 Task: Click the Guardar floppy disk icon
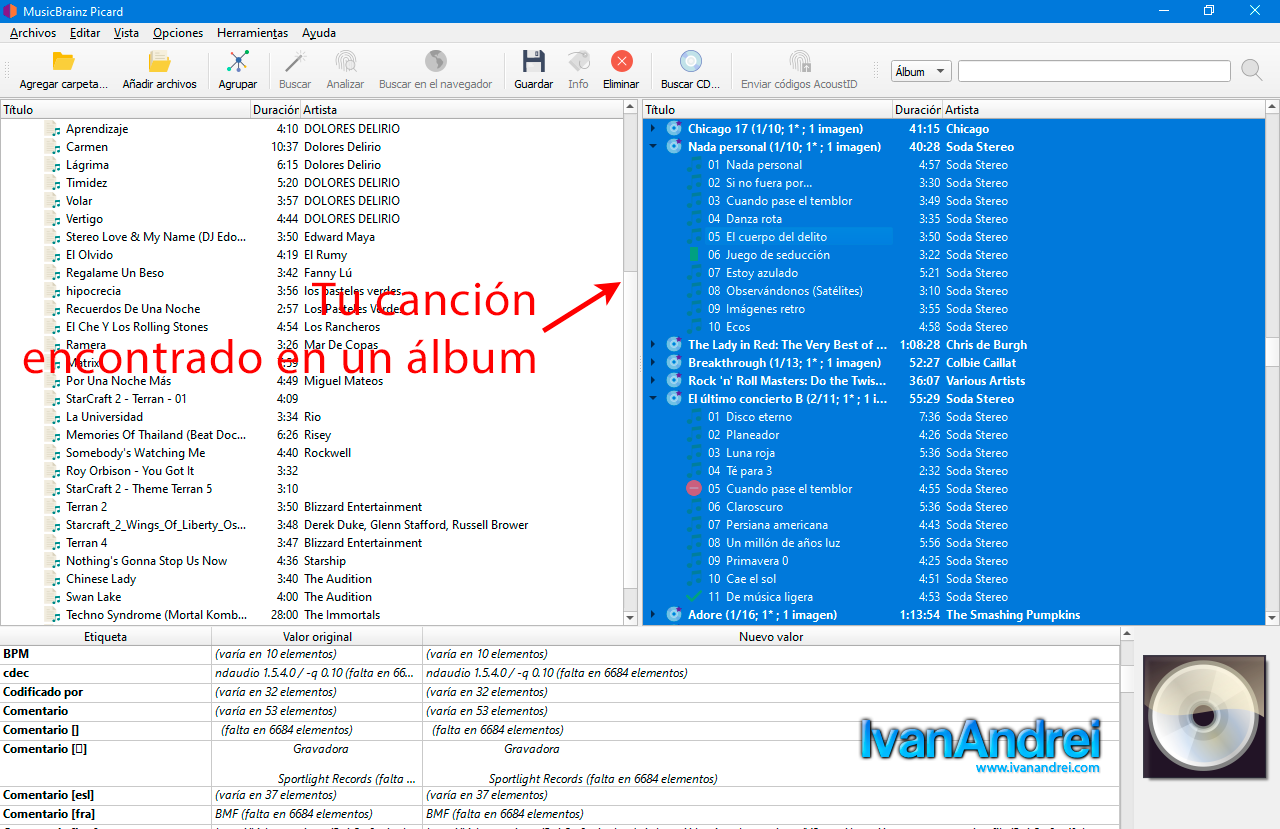coord(533,61)
